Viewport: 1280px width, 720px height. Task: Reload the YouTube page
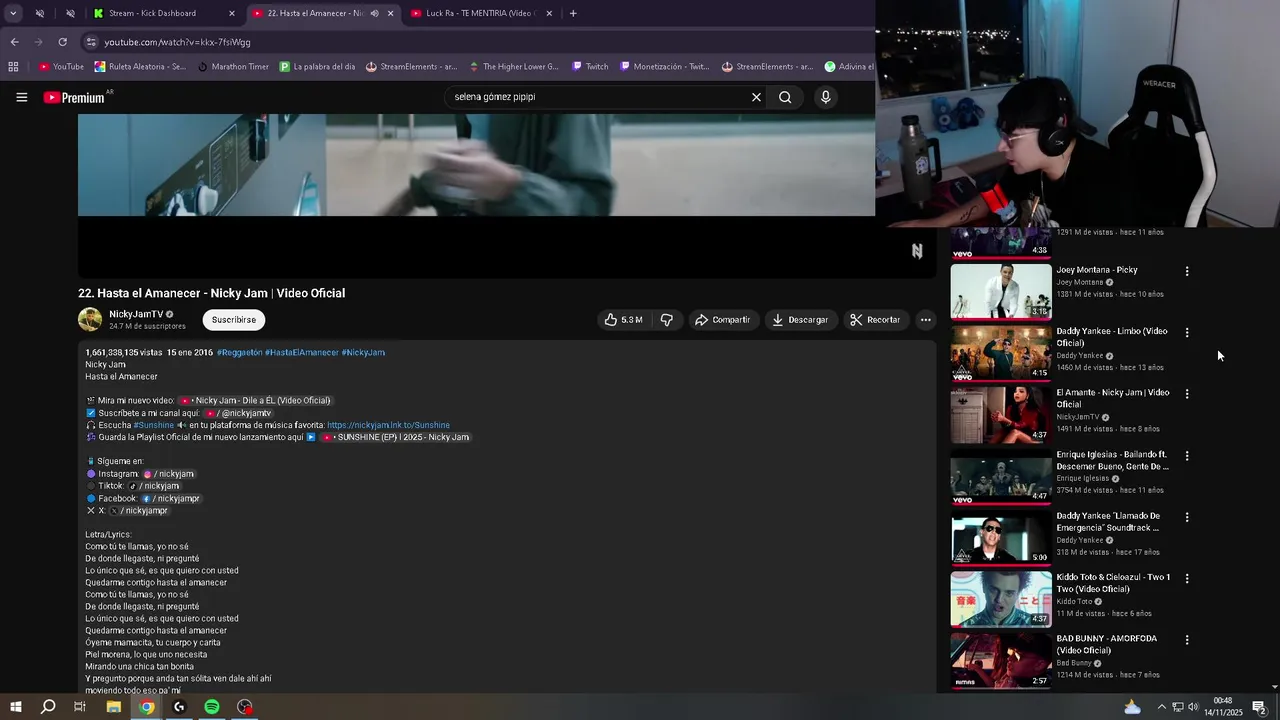(x=62, y=42)
